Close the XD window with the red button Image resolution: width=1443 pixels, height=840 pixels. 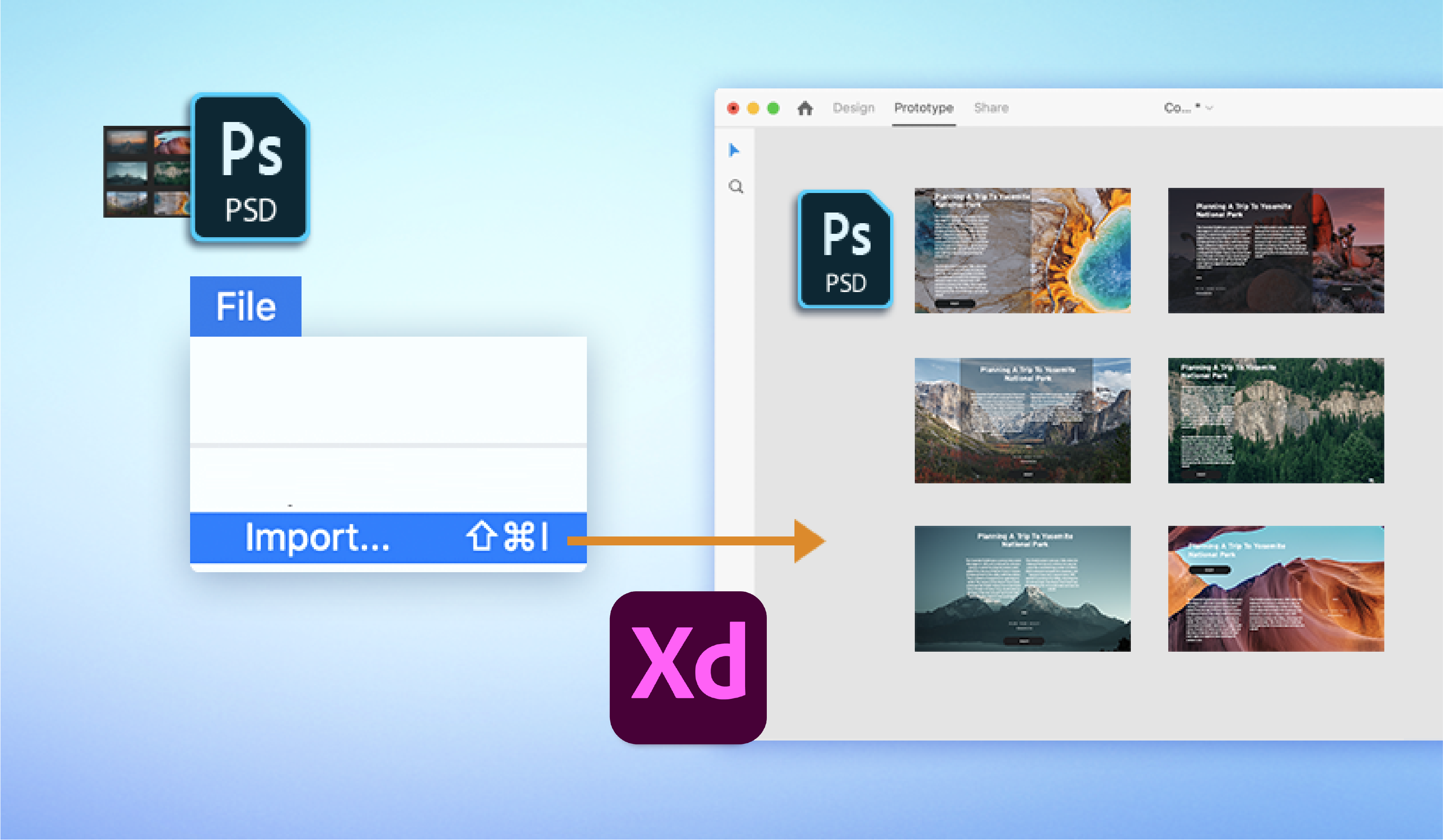(733, 108)
